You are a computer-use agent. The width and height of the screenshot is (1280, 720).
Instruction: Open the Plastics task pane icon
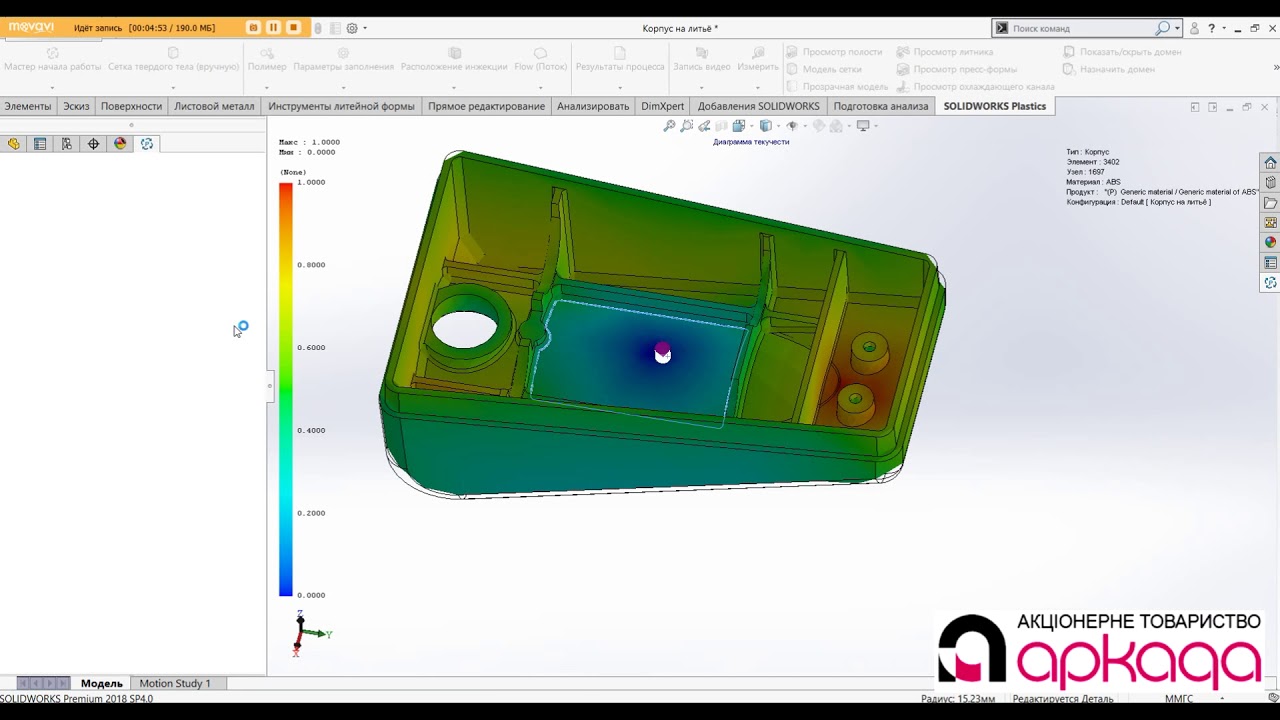pyautogui.click(x=1270, y=283)
